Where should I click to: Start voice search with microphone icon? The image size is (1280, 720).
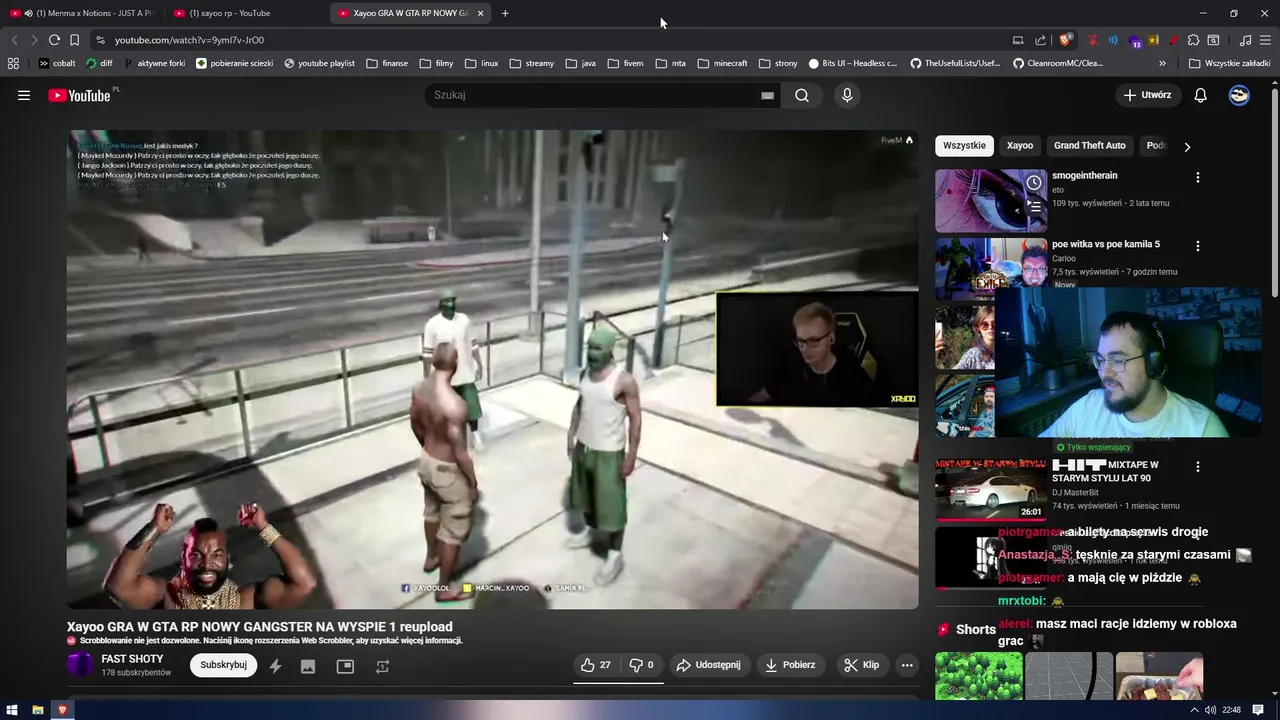[847, 95]
